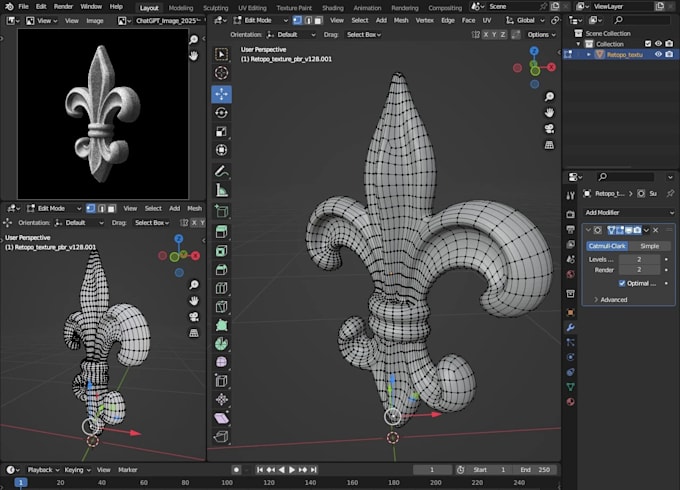The height and width of the screenshot is (490, 680).
Task: Select the Extrude Region tool
Action: coord(221,232)
